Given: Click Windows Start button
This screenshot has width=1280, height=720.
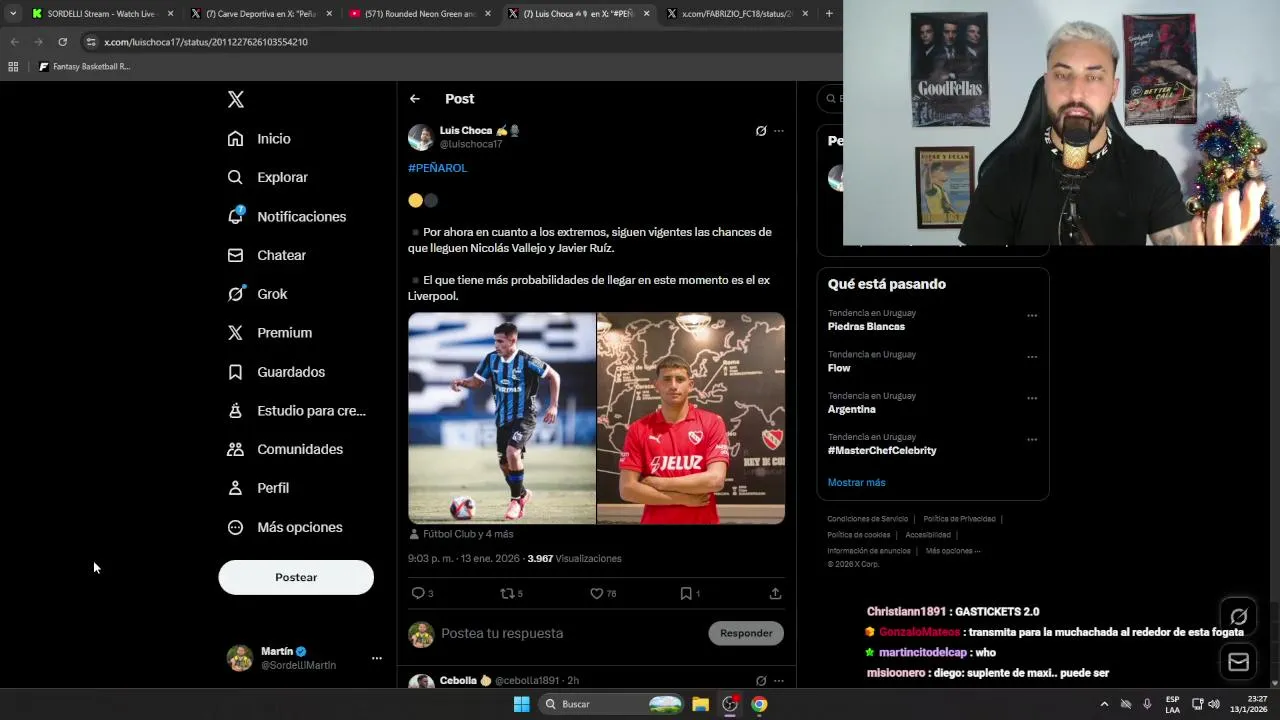Looking at the screenshot, I should point(521,704).
